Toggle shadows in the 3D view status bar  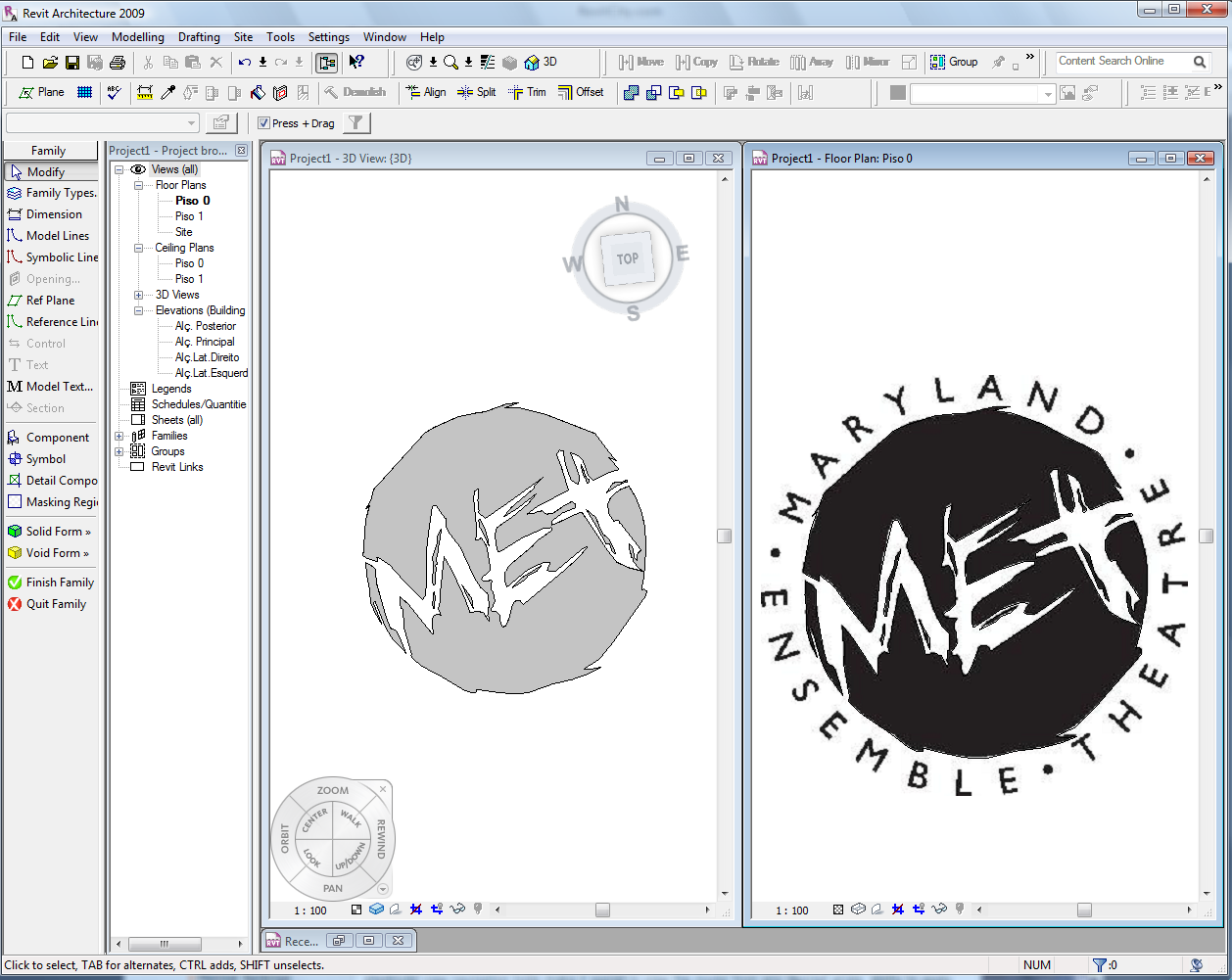coord(395,910)
